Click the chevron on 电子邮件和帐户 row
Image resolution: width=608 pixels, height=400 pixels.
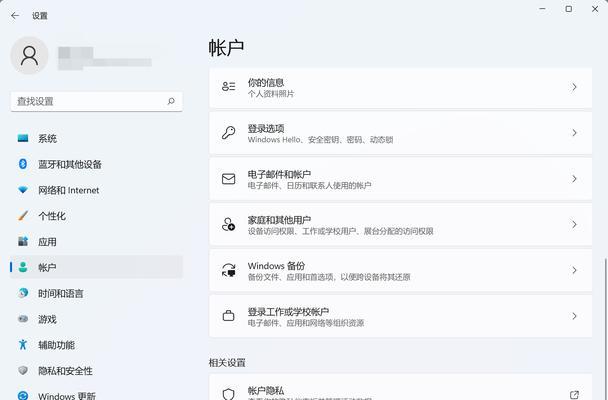[574, 179]
